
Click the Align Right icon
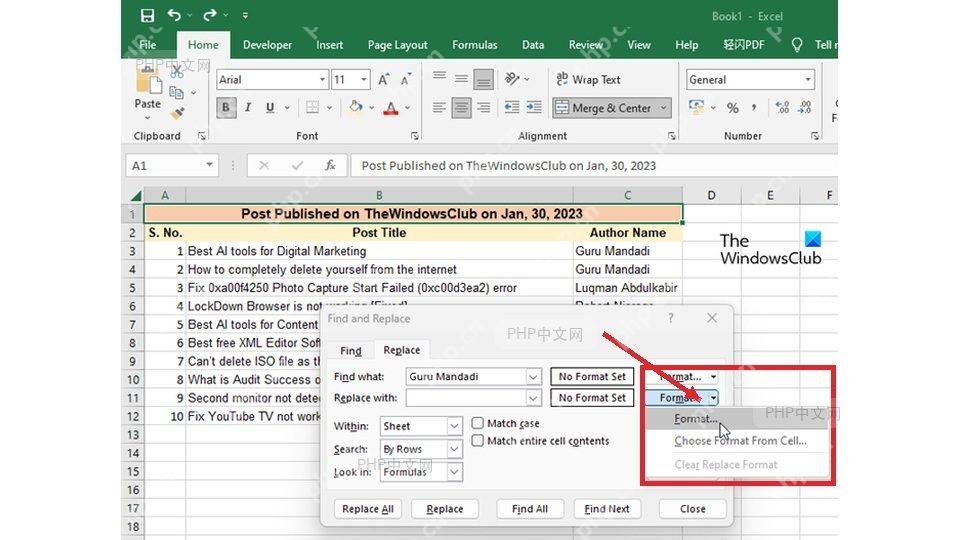484,108
